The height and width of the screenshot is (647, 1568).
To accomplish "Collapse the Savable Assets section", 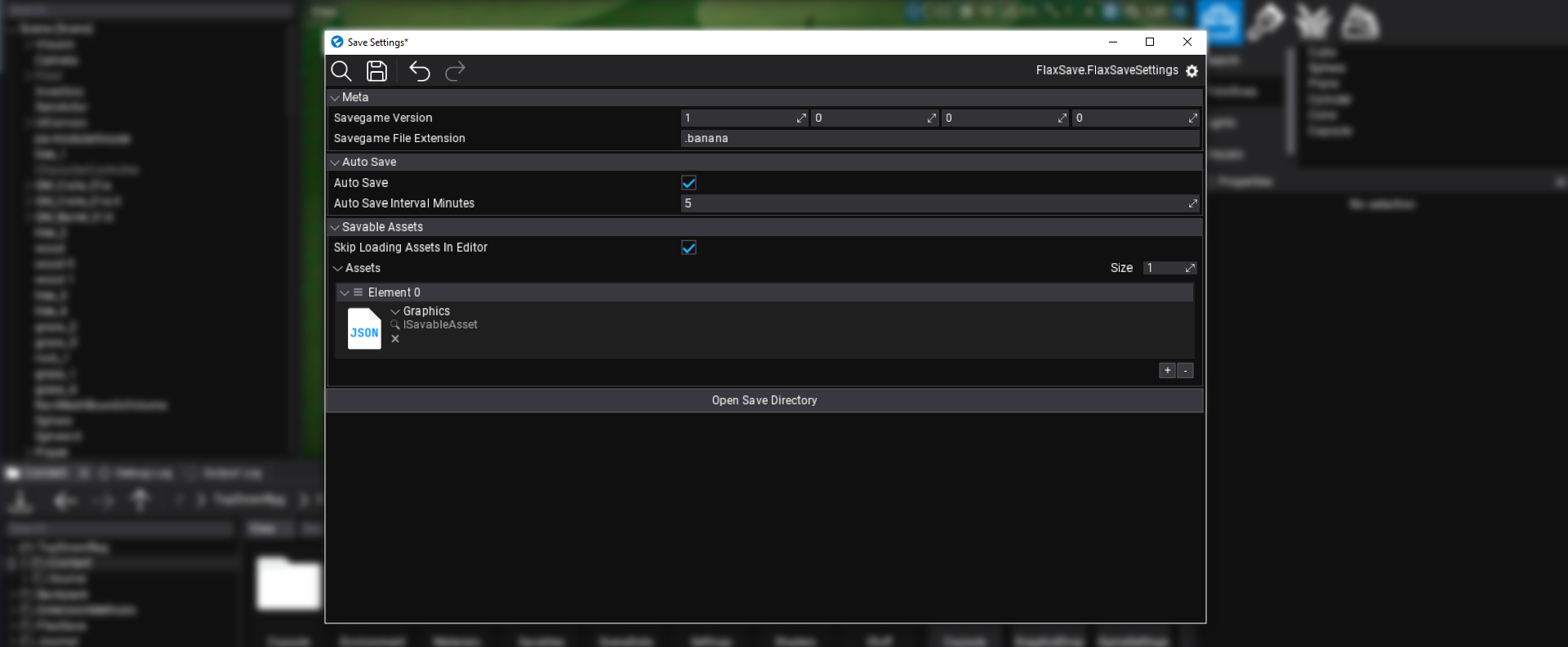I will pyautogui.click(x=335, y=227).
